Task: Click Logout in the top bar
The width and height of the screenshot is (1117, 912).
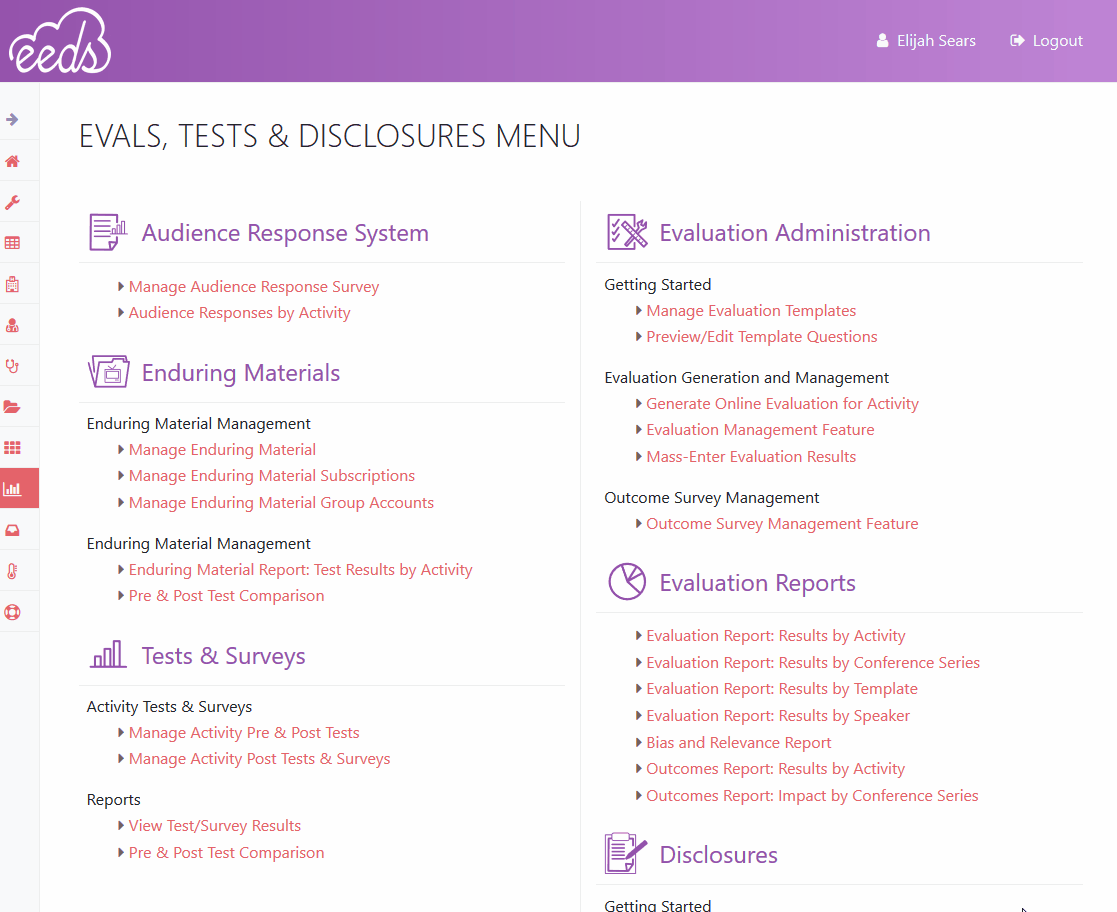Action: point(1046,40)
